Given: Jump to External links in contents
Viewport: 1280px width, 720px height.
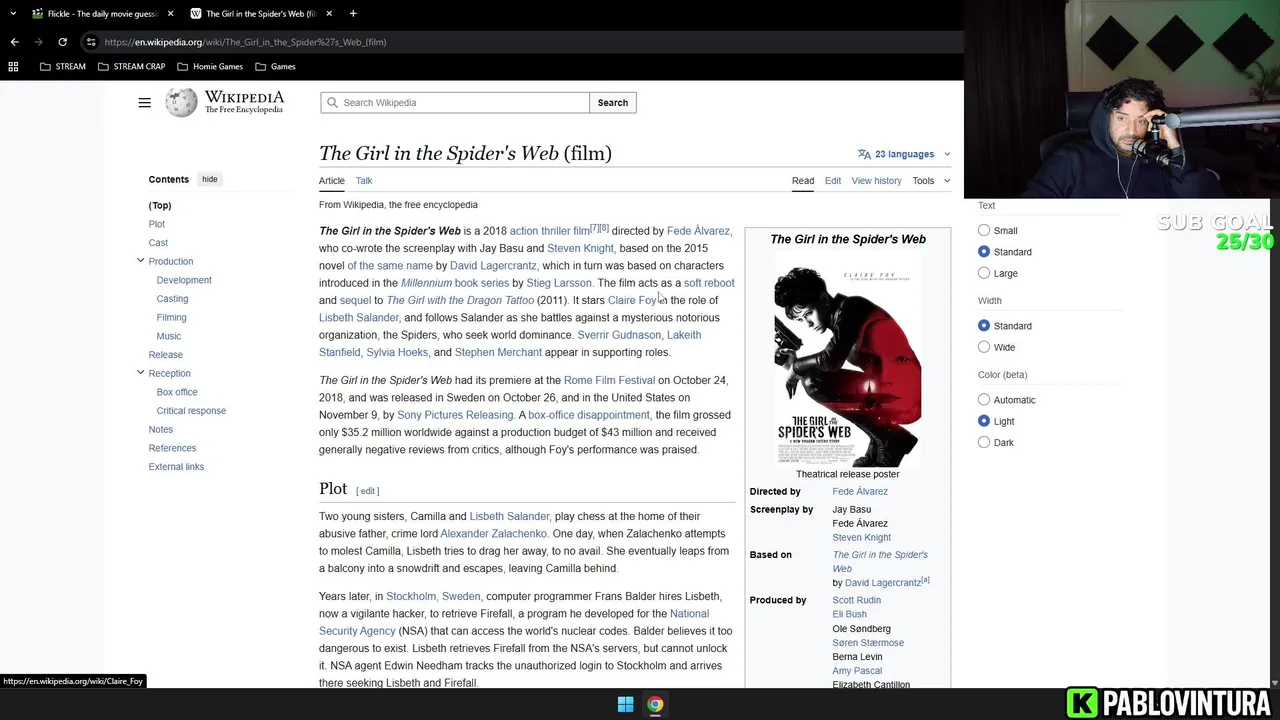Looking at the screenshot, I should click(176, 467).
